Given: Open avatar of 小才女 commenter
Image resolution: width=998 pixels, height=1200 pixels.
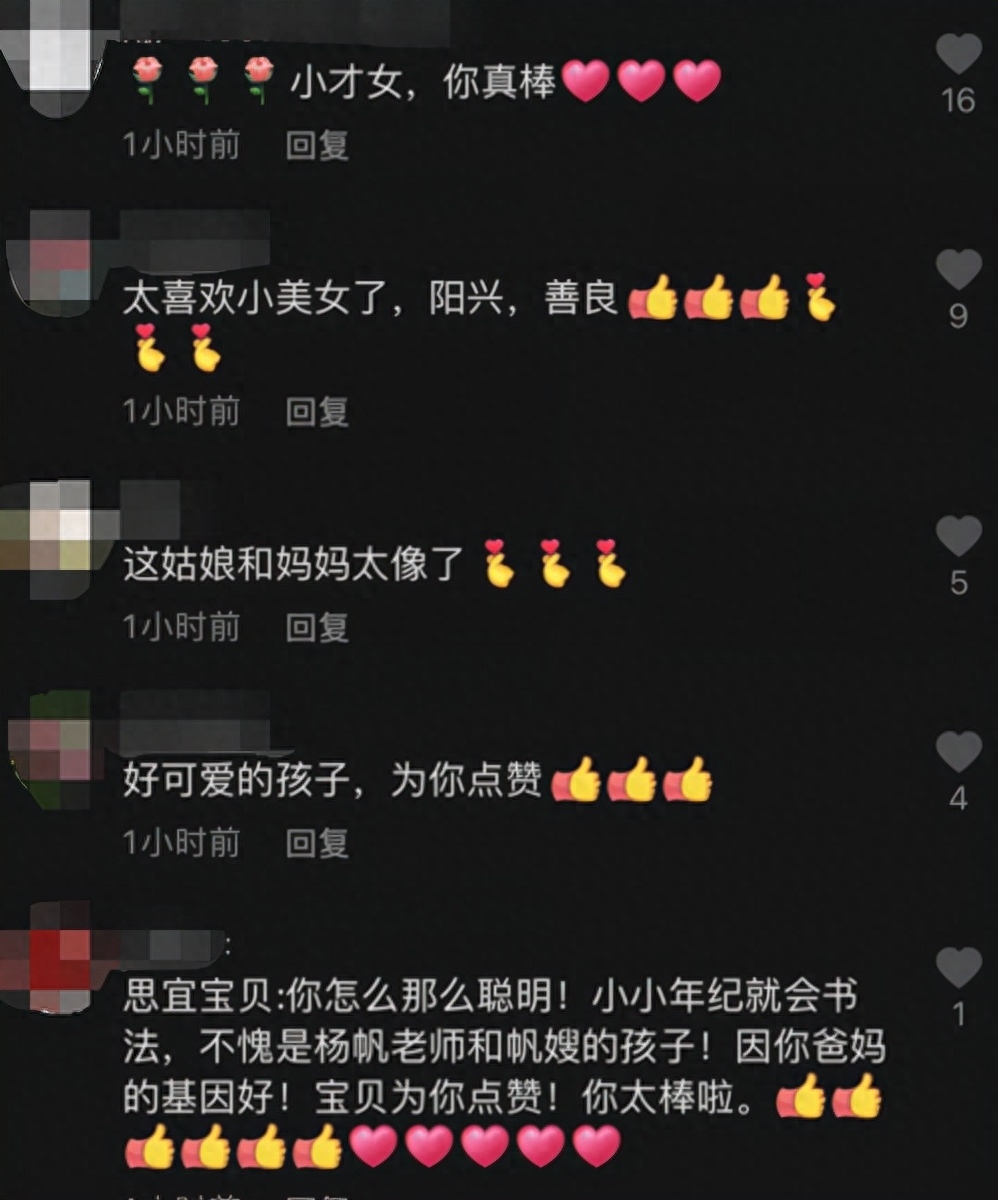Looking at the screenshot, I should pyautogui.click(x=48, y=55).
